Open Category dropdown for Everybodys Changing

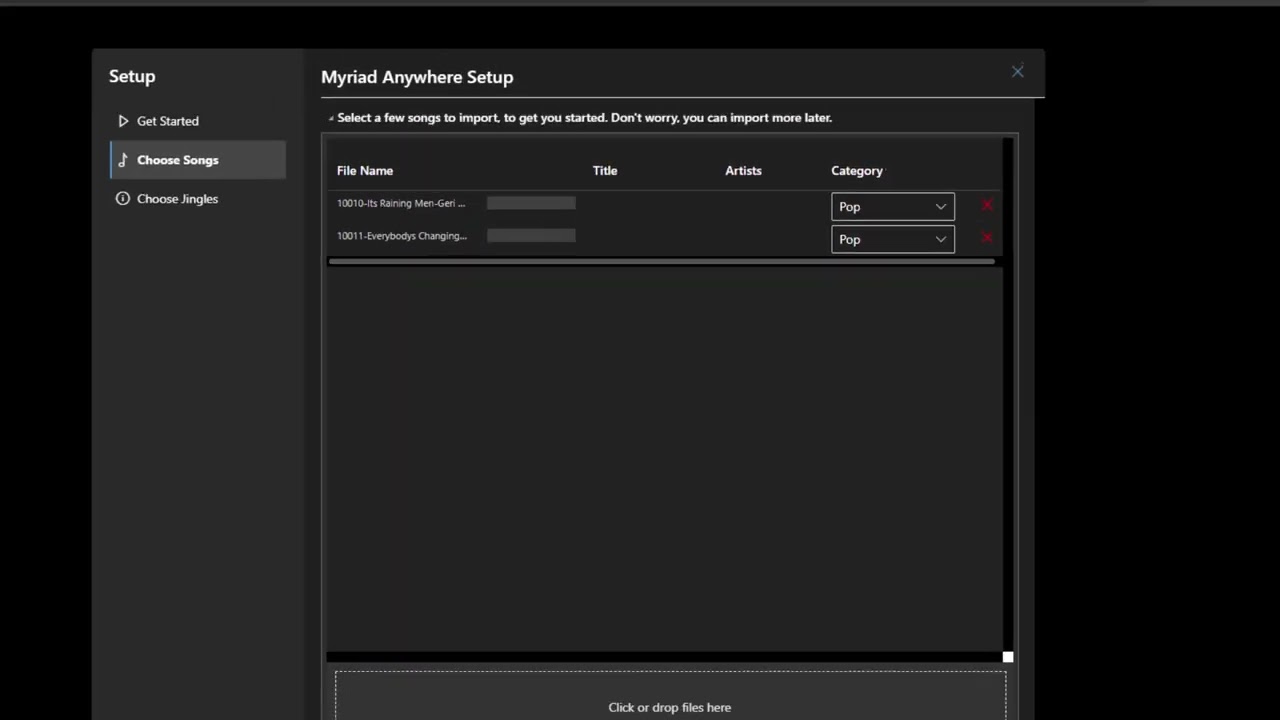point(893,239)
